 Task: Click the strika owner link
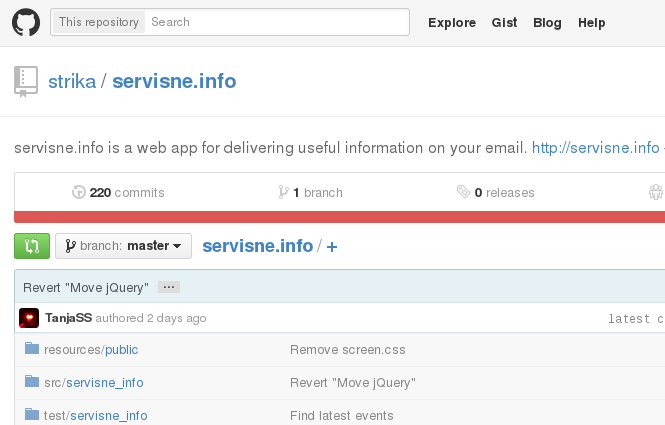click(x=72, y=81)
